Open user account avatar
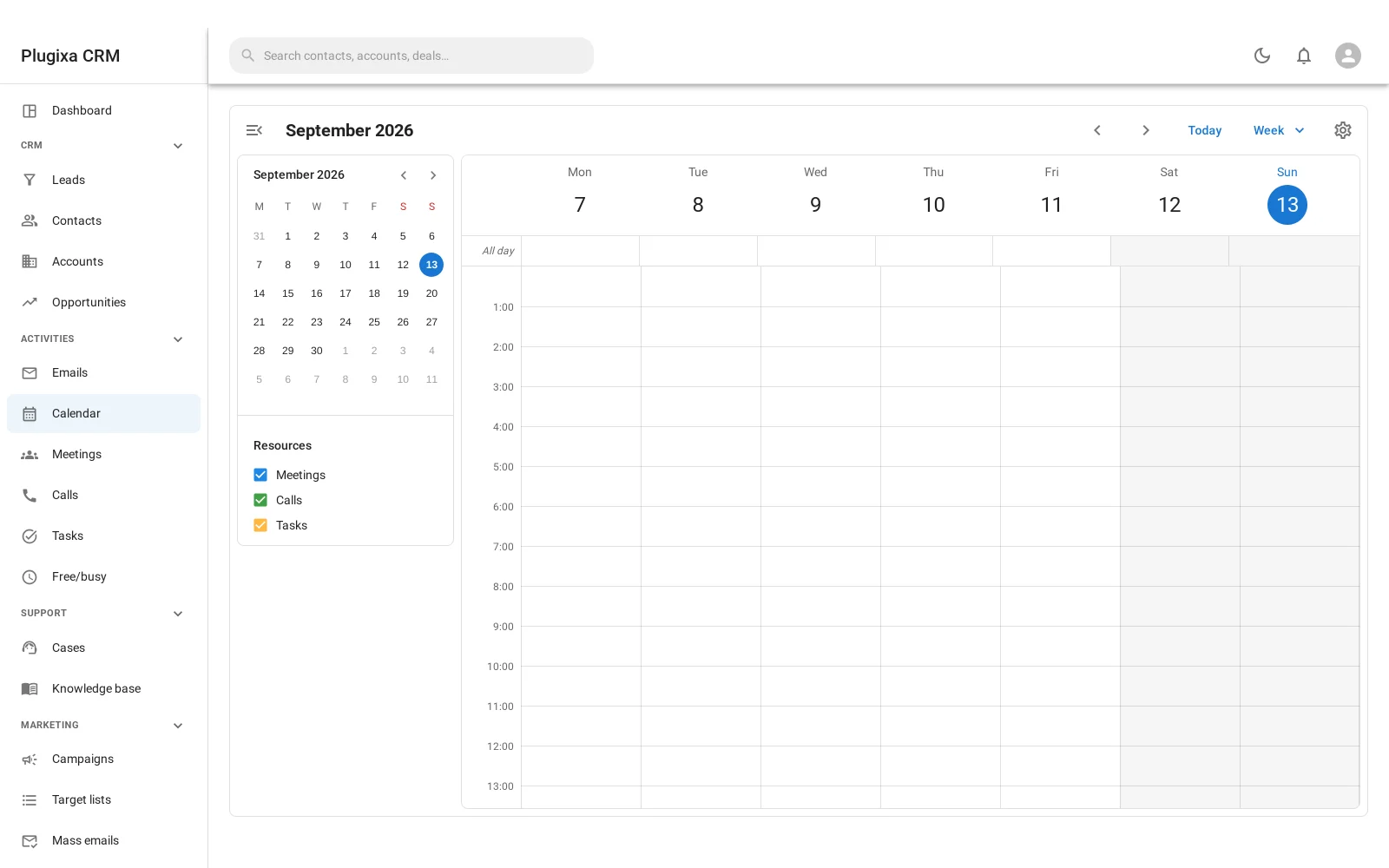 (1348, 56)
